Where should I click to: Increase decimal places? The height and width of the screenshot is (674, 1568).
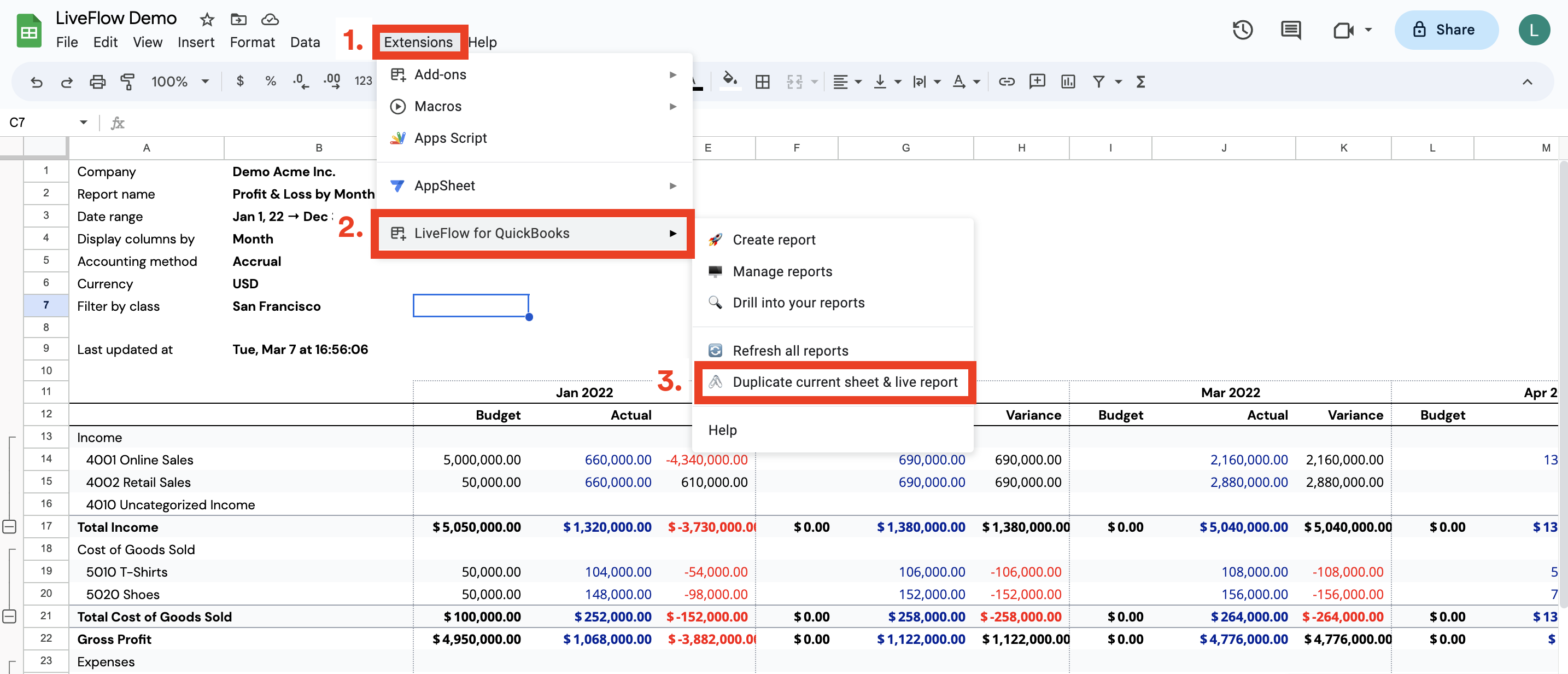332,82
